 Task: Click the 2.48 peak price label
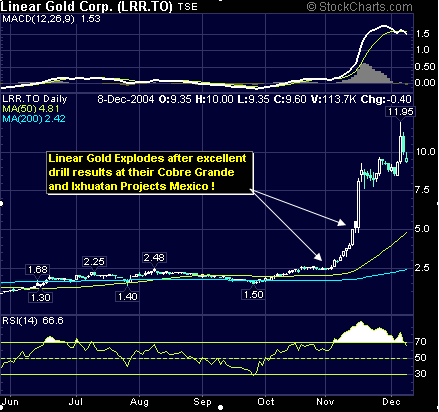(x=154, y=257)
